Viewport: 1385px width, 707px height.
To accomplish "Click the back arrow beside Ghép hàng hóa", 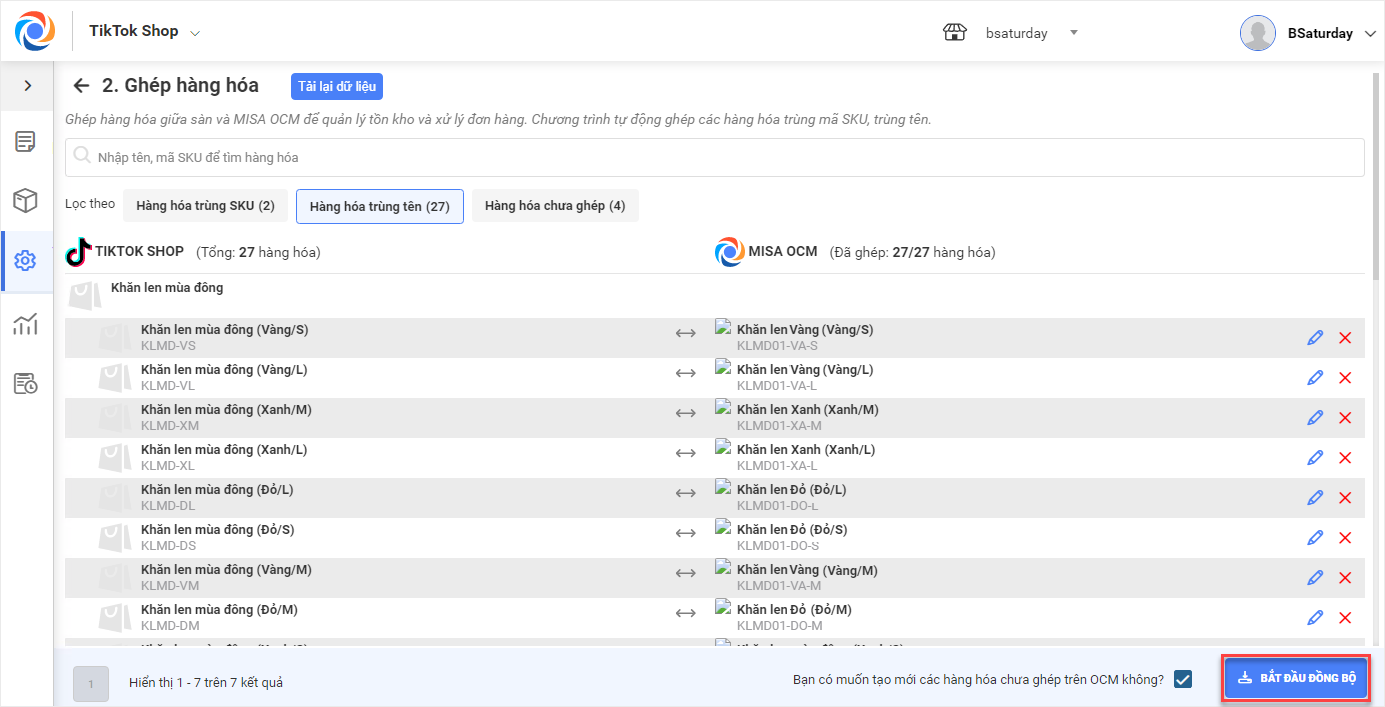I will 82,86.
